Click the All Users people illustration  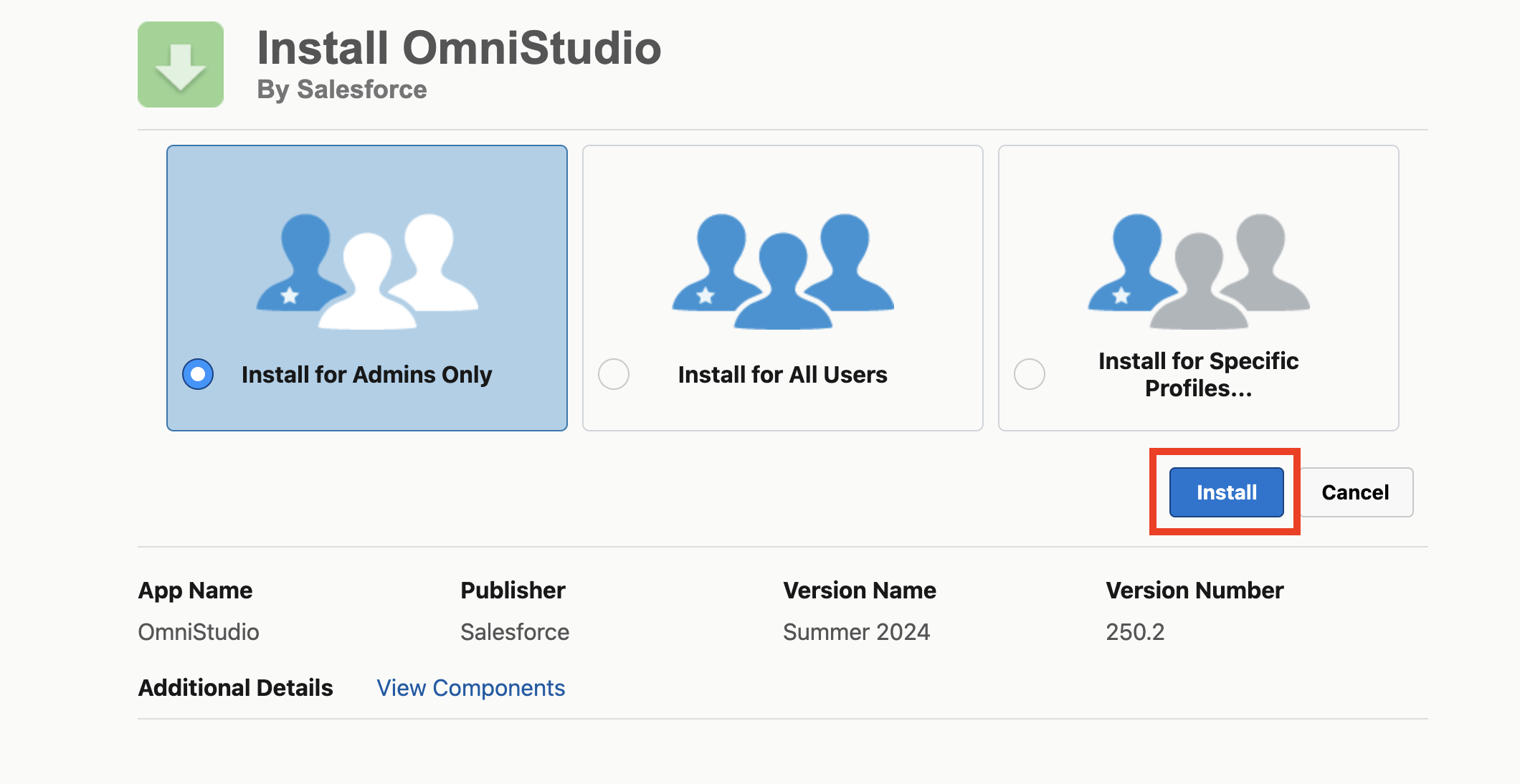coord(783,271)
